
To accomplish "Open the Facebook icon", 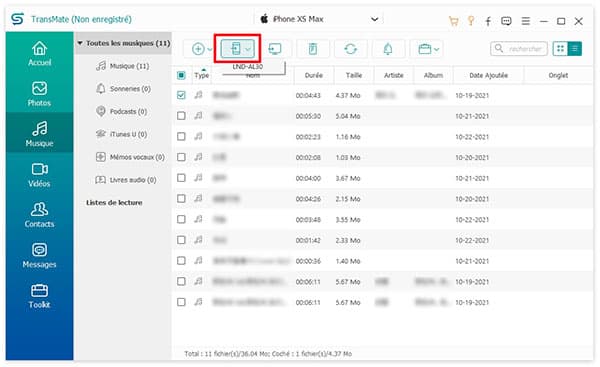I will [x=488, y=21].
